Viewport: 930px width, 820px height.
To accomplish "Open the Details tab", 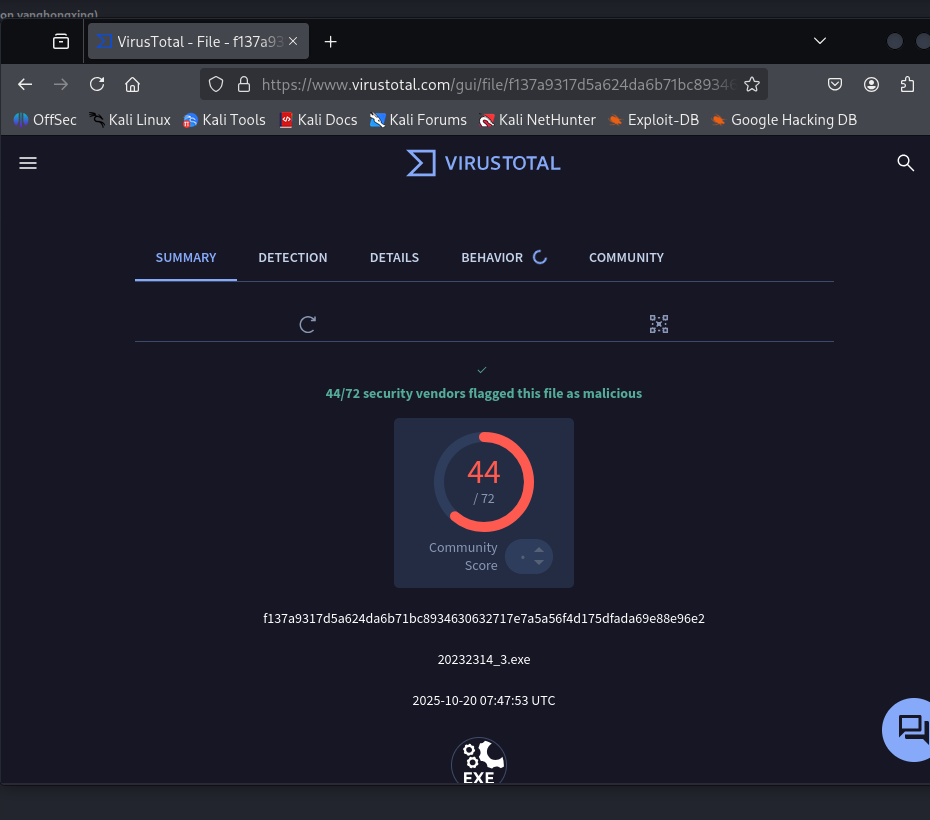I will tap(394, 258).
